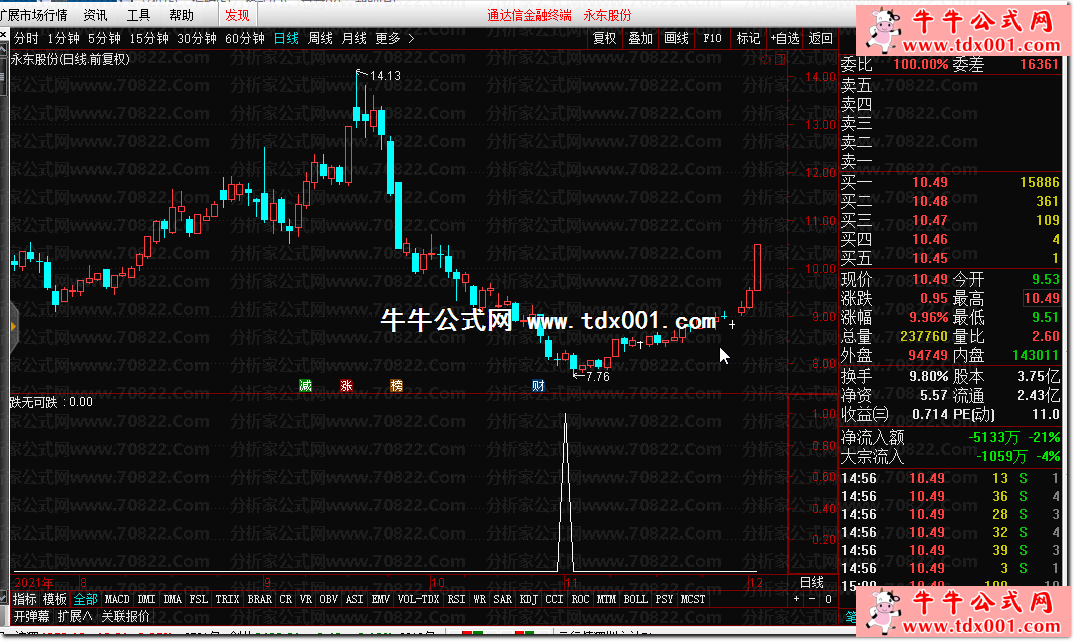Add stock with +自选 button

point(785,38)
